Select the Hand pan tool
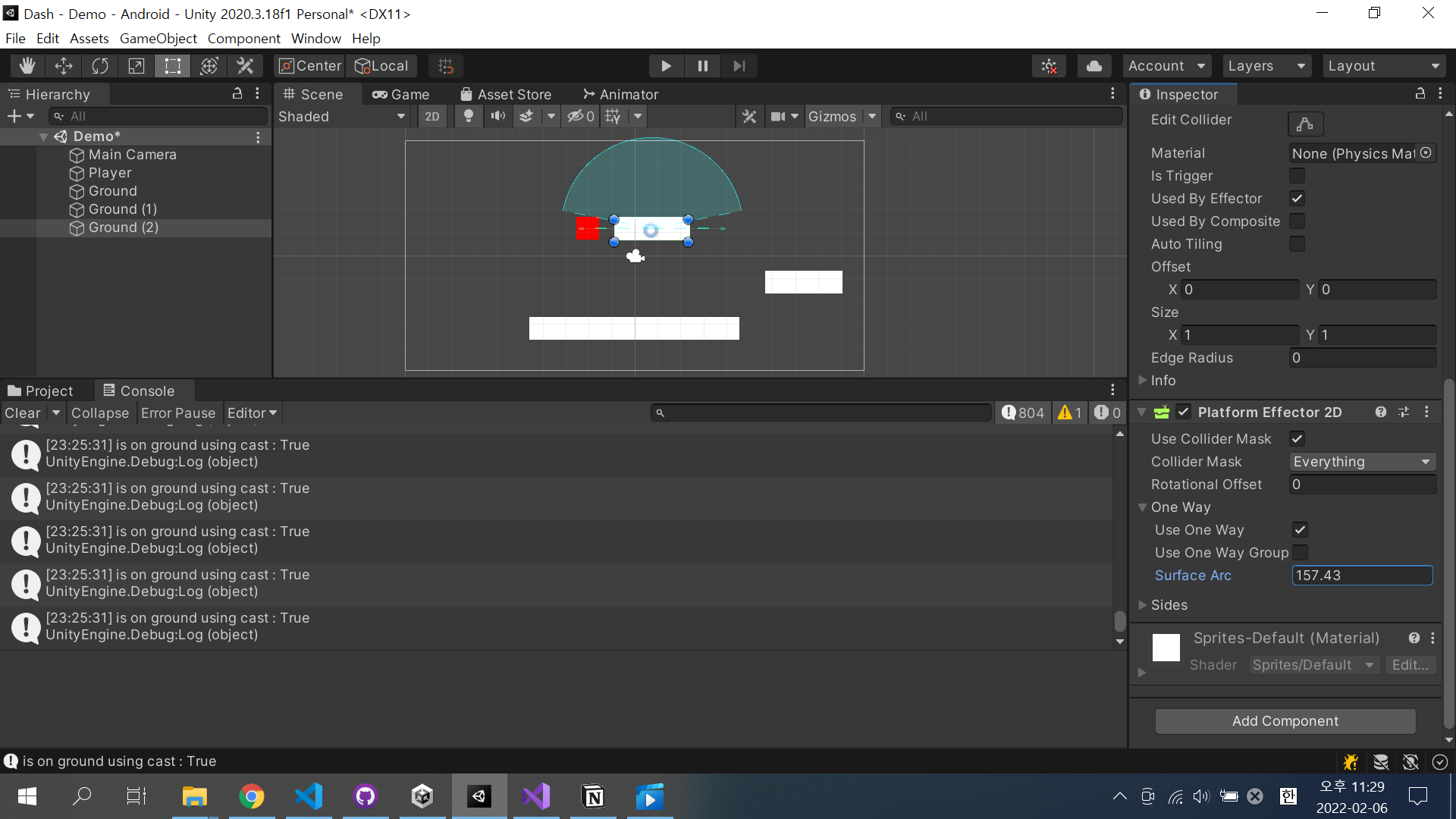Viewport: 1456px width, 819px height. [26, 65]
